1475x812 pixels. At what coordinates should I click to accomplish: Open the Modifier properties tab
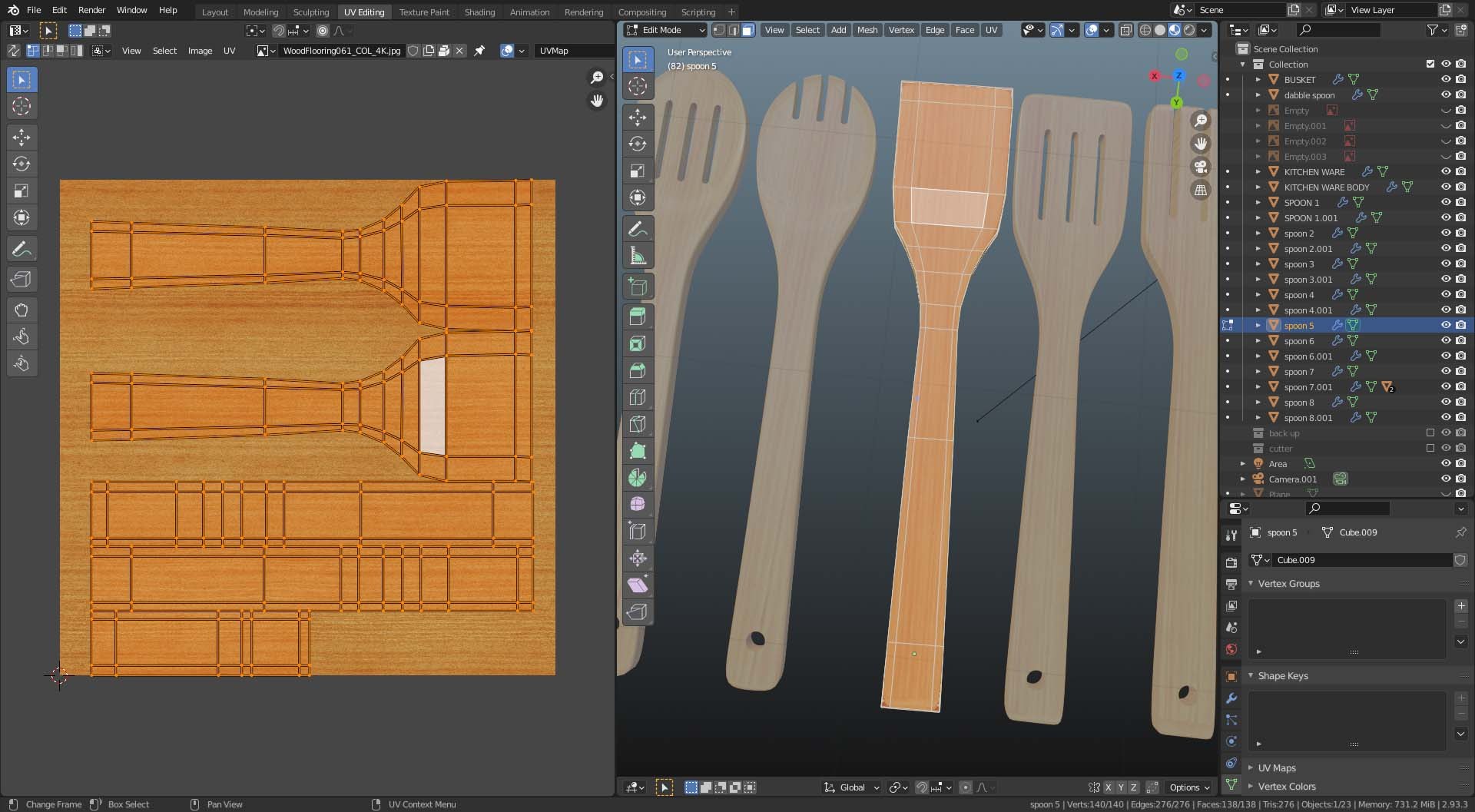[1231, 698]
